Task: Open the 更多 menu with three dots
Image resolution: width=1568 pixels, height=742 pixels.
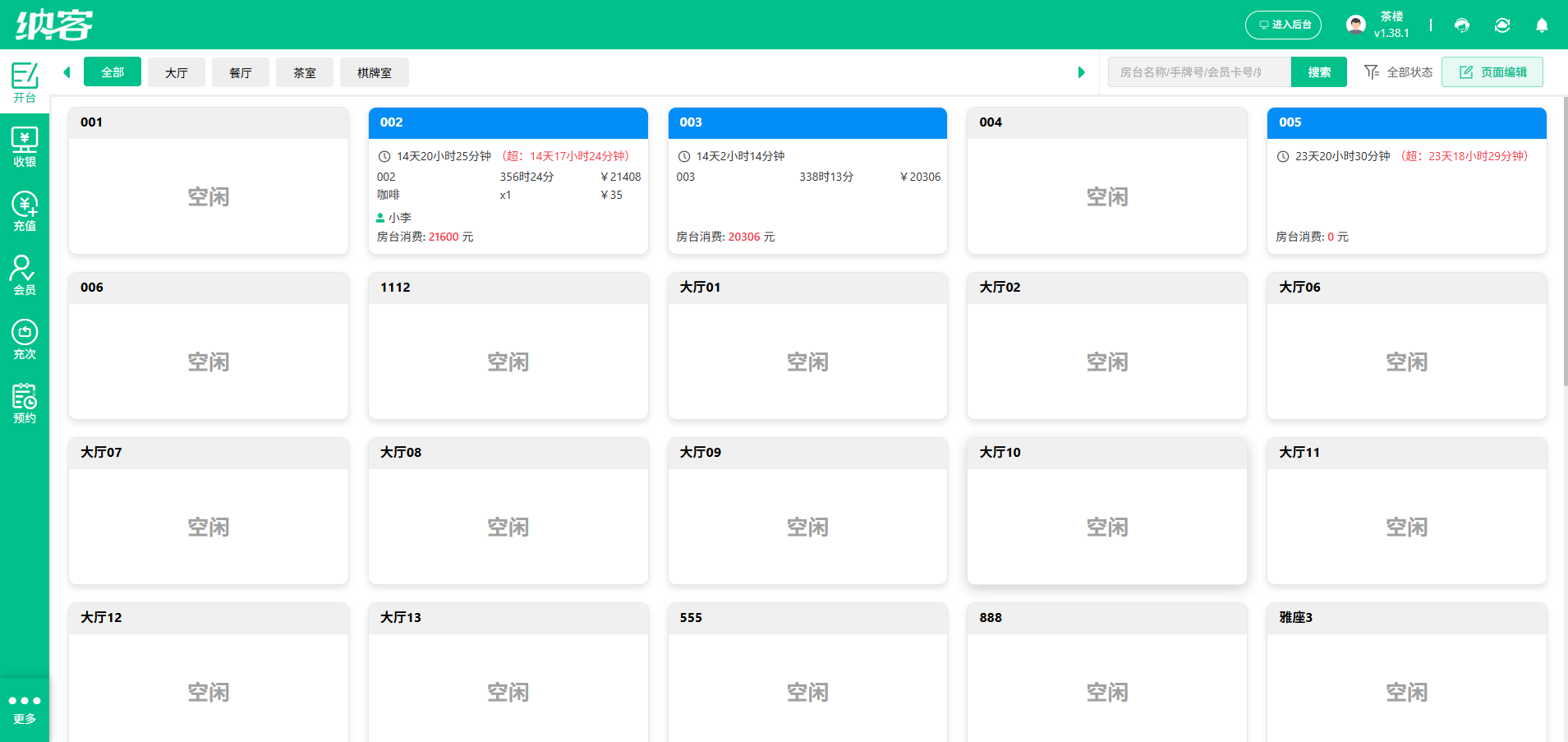Action: click(x=25, y=709)
